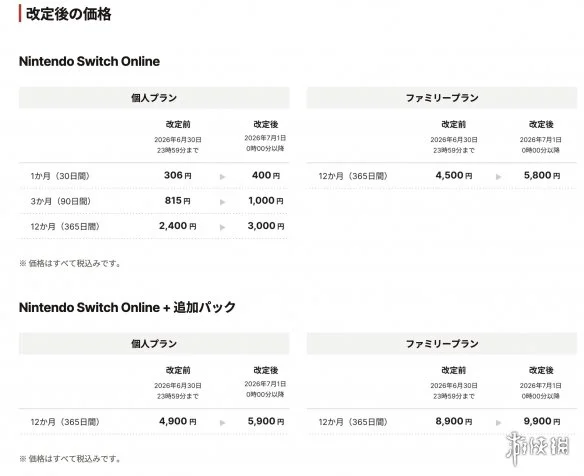
Task: Click the arrow between 2,400円 and 3,000円
Action: tap(223, 227)
